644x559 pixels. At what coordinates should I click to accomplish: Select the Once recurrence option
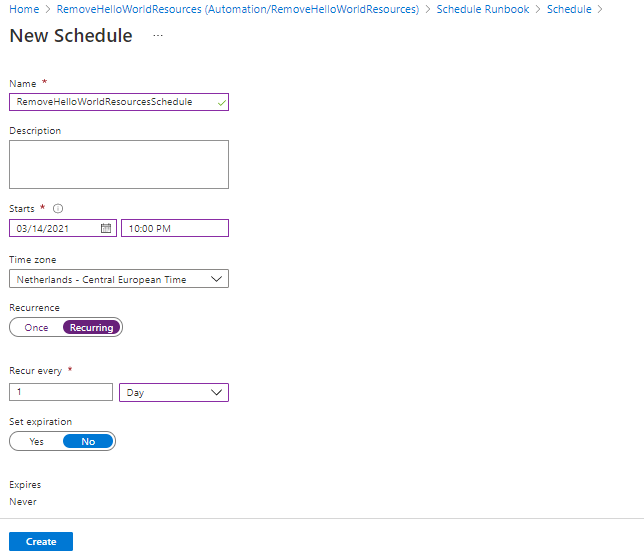coord(36,327)
